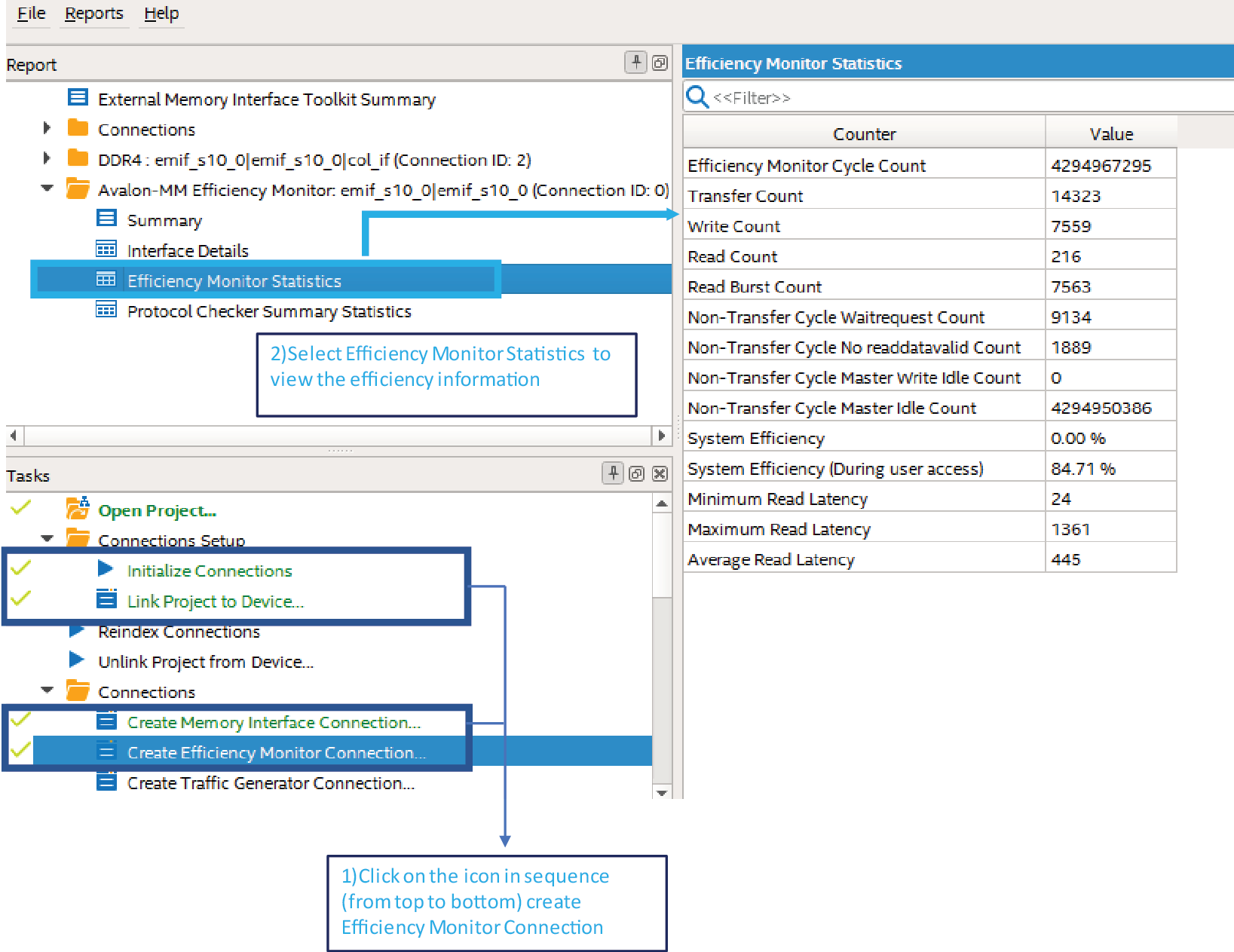
Task: Click the Report panel left scroll arrow
Action: coord(14,436)
